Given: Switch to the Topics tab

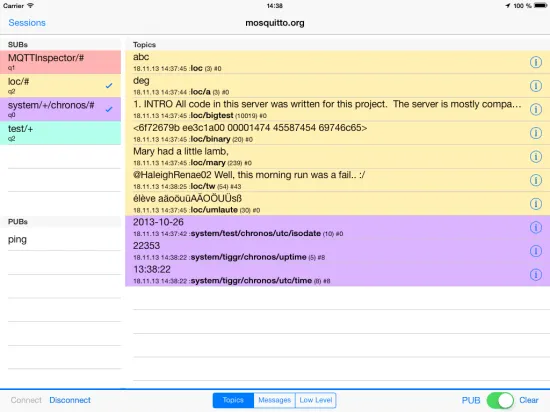Looking at the screenshot, I should (233, 400).
